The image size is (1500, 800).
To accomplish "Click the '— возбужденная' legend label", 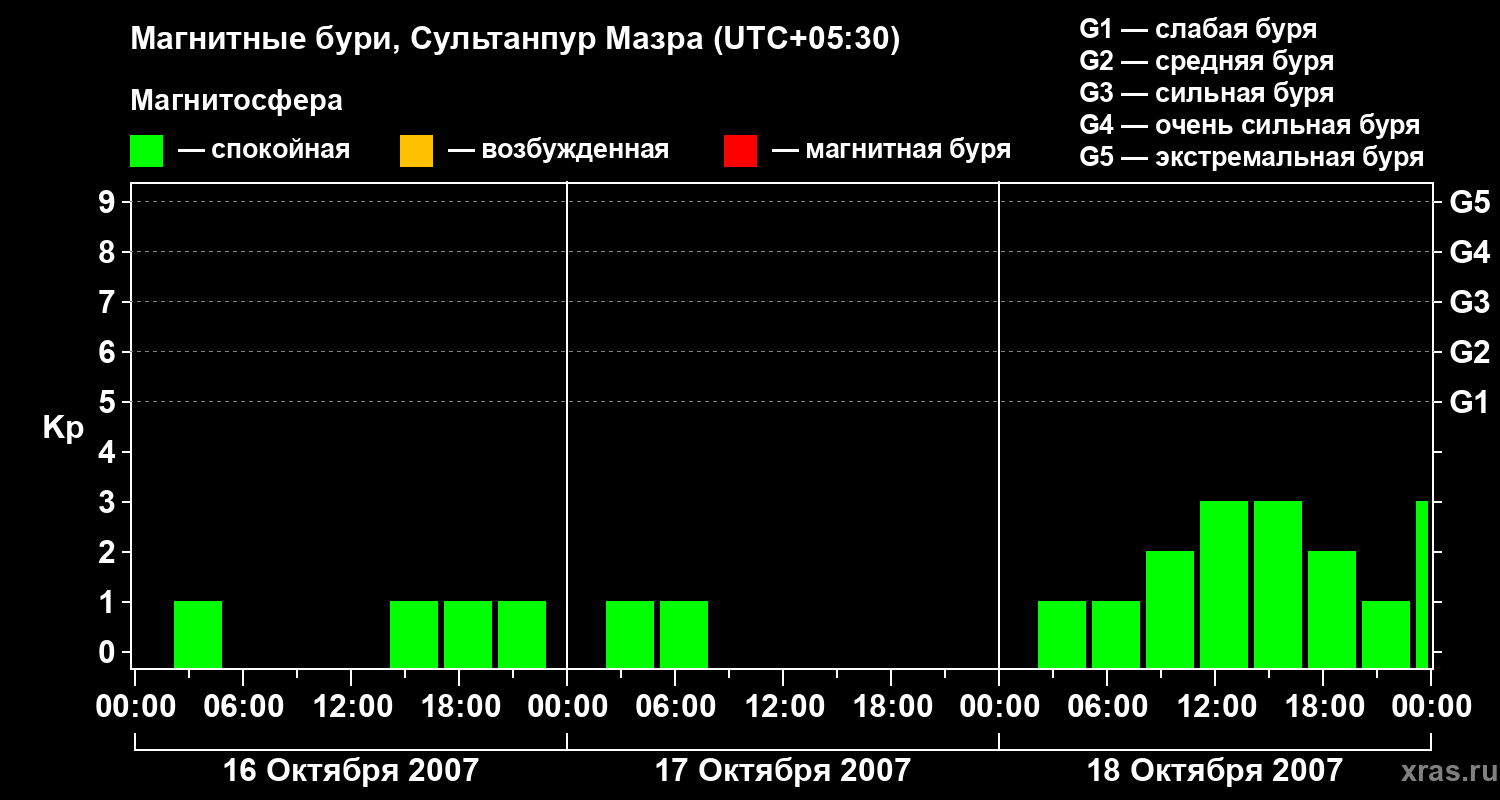I will pos(558,150).
